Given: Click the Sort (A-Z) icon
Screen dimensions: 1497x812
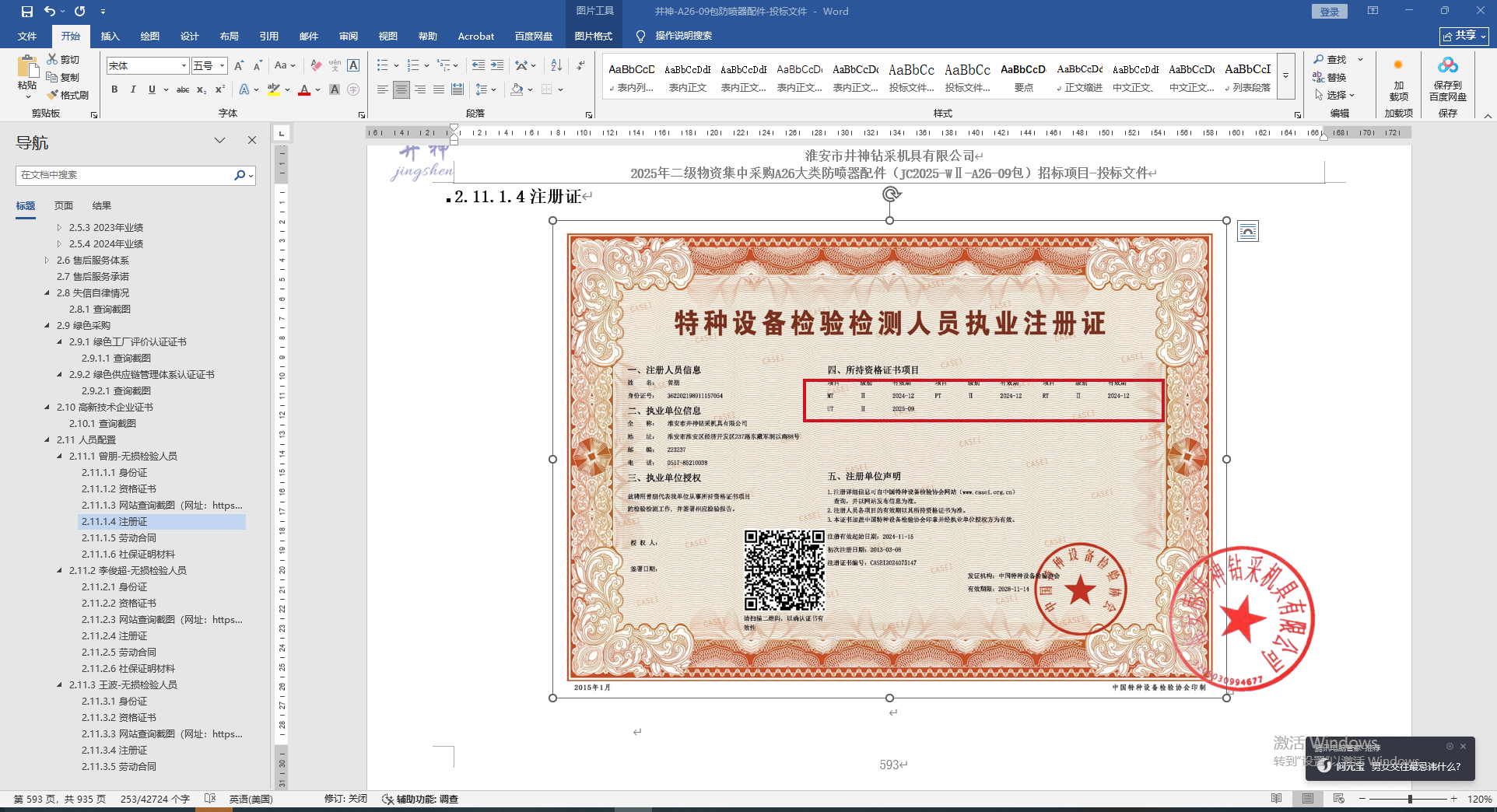Looking at the screenshot, I should (556, 65).
